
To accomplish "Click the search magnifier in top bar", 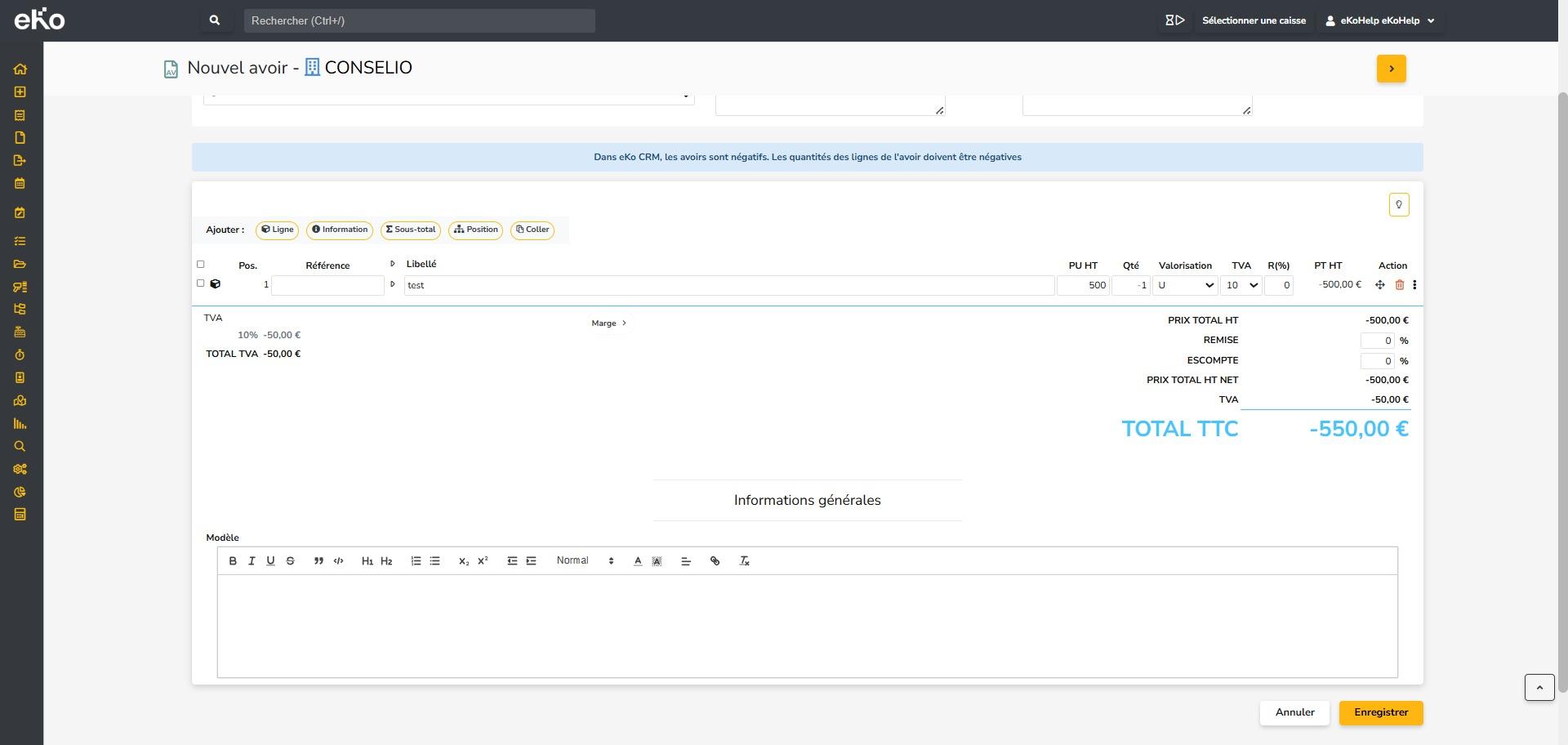I will [x=215, y=20].
